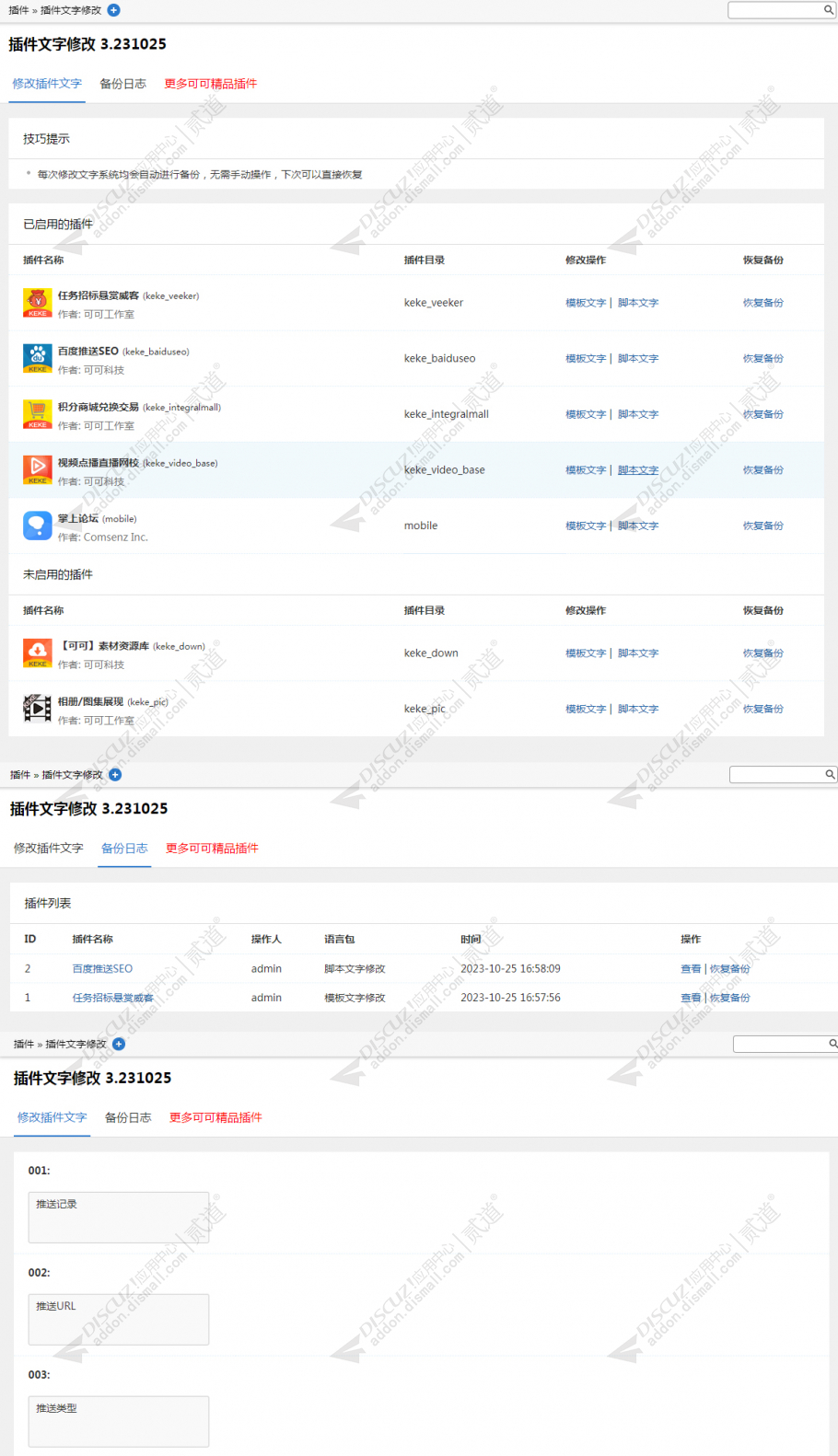This screenshot has width=838, height=1456.
Task: Click the 相册/图集展现 film icon
Action: [x=38, y=709]
